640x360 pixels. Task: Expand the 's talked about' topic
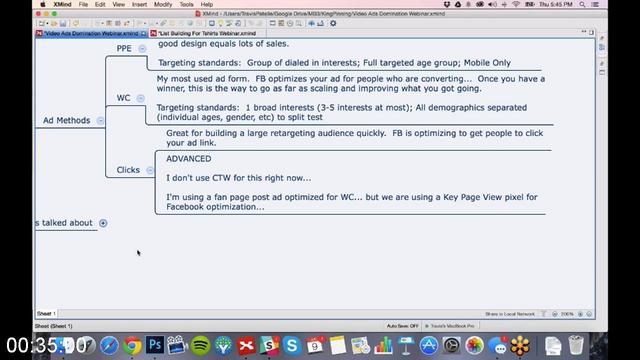point(103,223)
